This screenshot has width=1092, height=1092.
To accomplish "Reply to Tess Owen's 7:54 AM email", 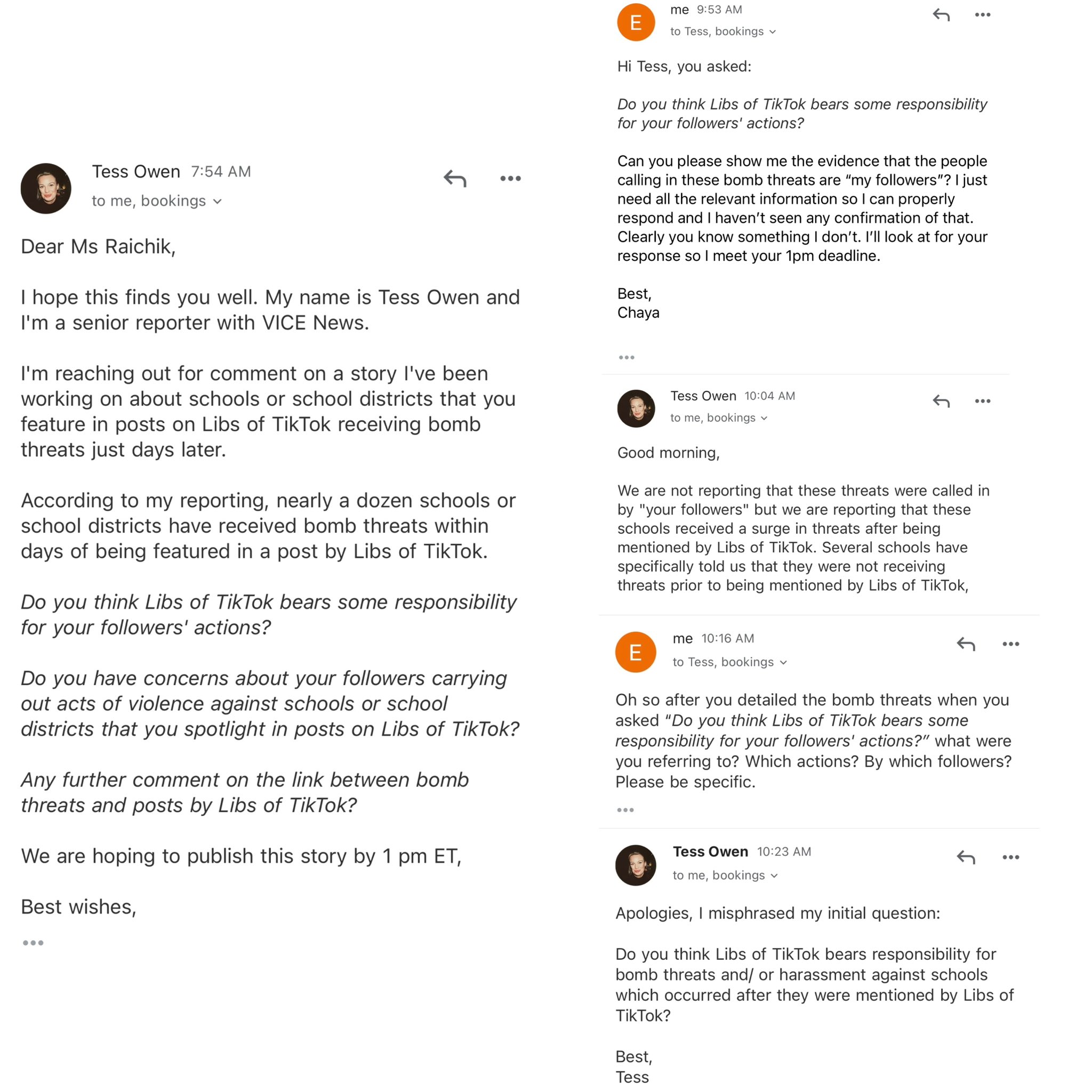I will pos(455,179).
